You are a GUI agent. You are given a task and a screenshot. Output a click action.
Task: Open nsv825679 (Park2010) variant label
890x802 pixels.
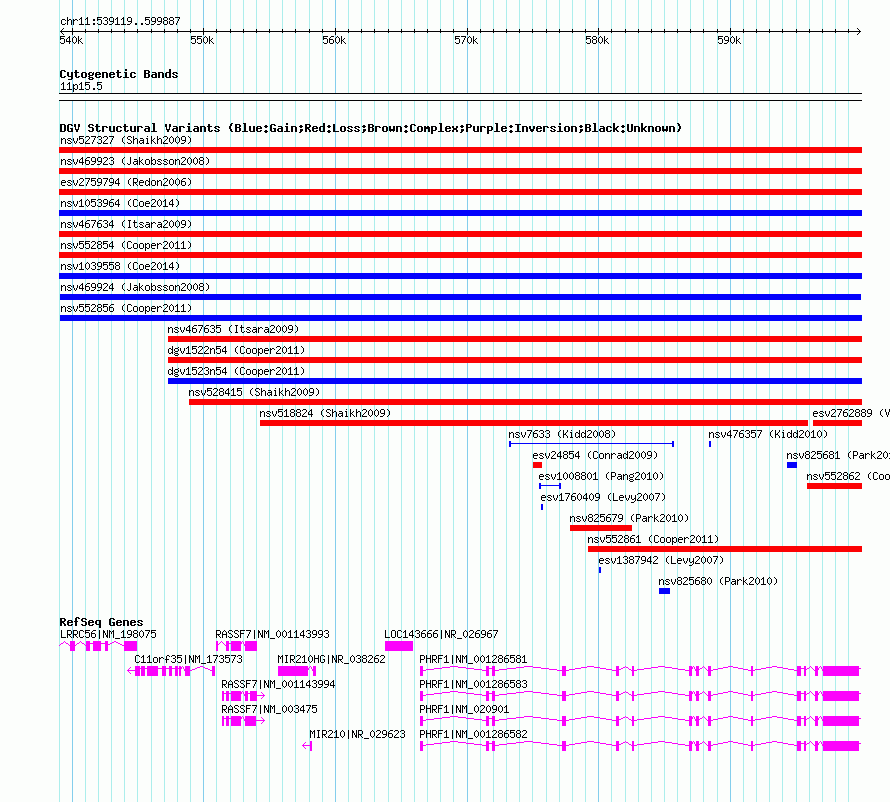[x=629, y=518]
